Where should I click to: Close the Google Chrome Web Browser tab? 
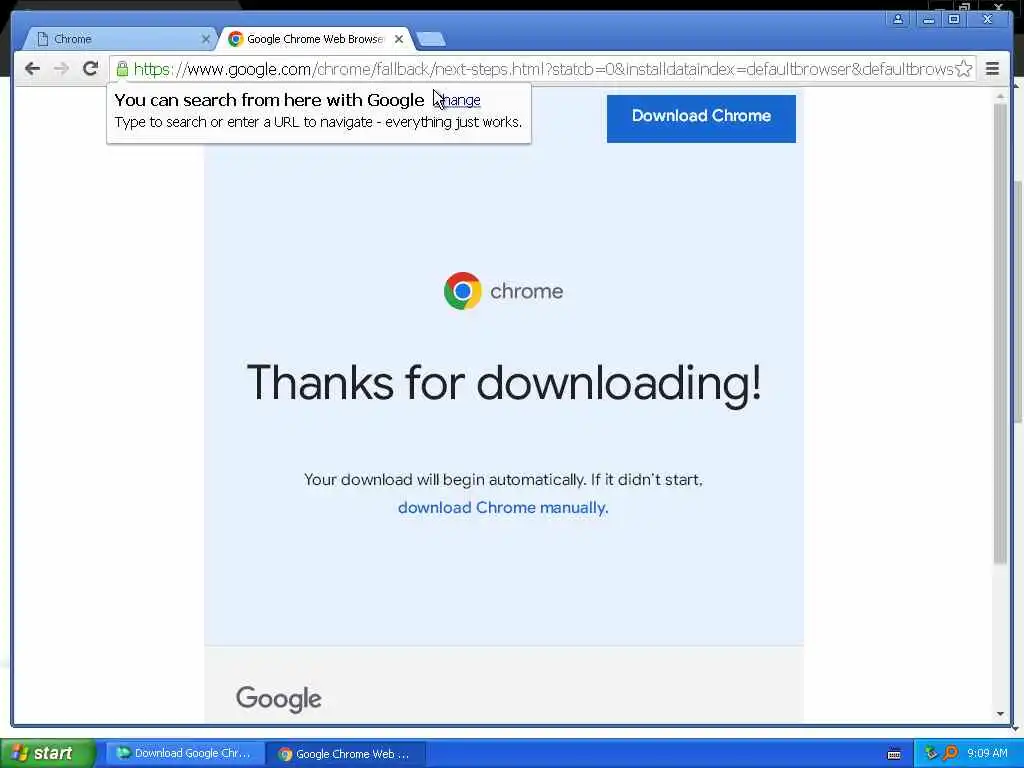point(399,39)
